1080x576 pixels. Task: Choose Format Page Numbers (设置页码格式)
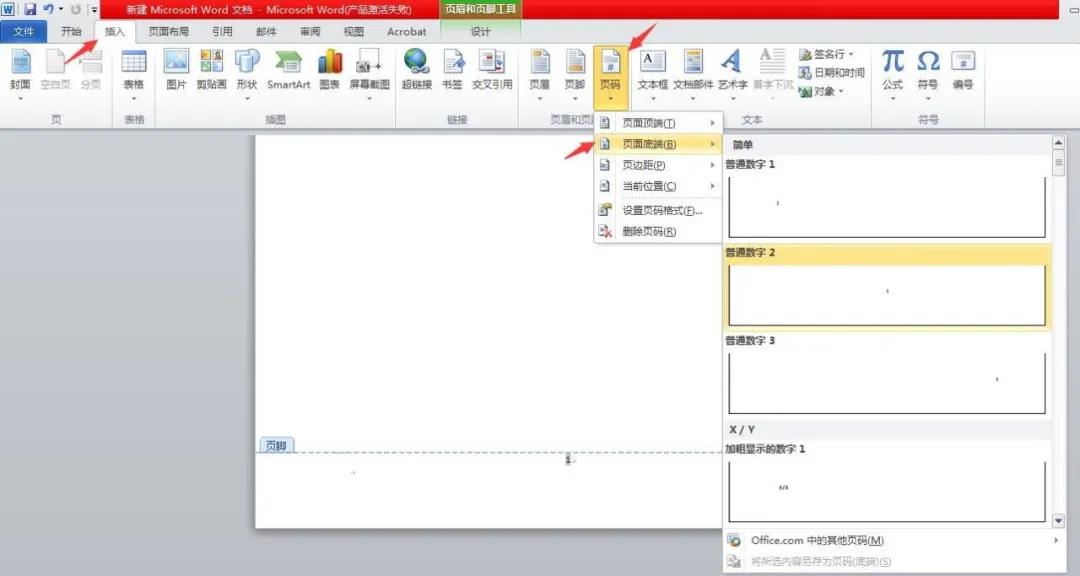pos(658,211)
